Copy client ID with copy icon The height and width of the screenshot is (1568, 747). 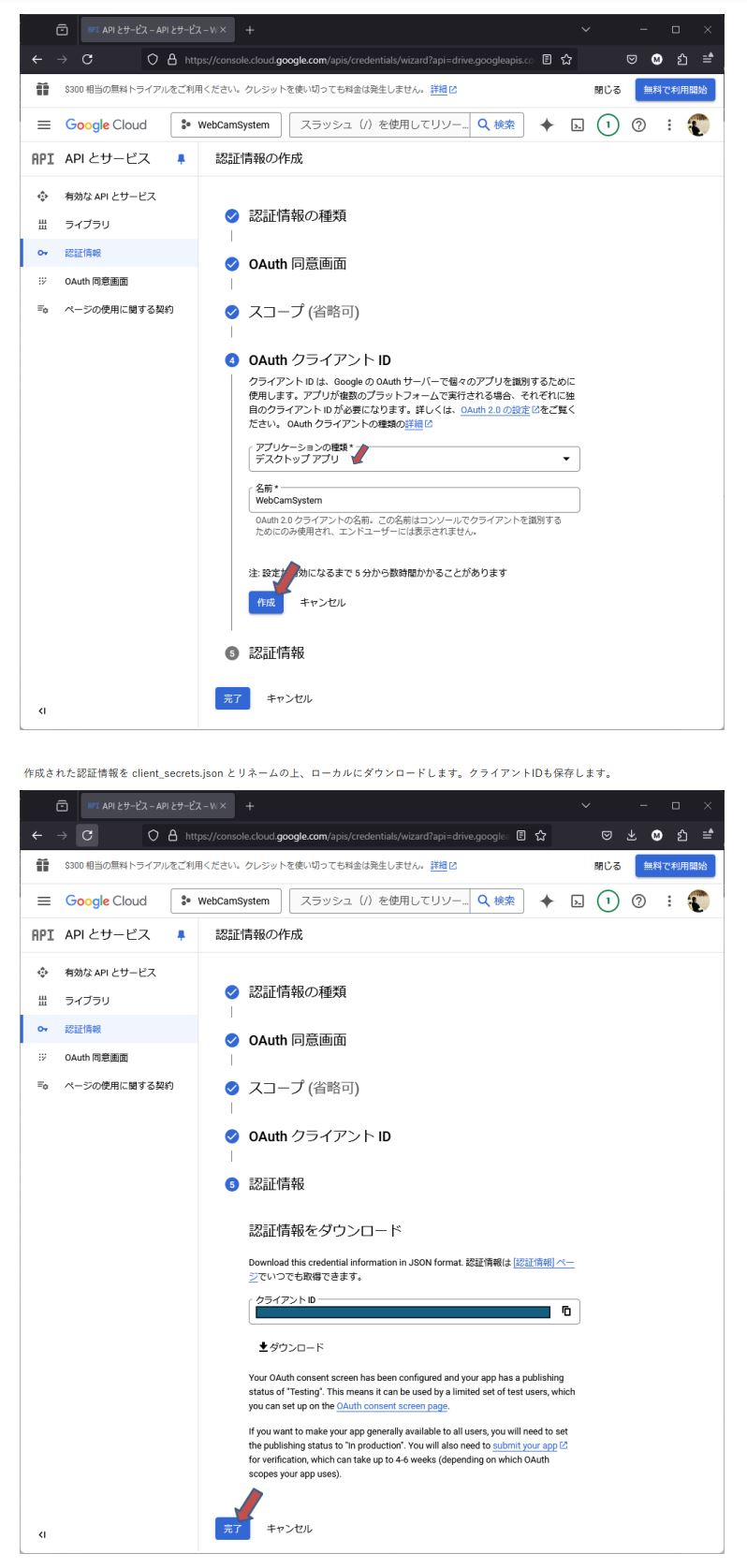(x=566, y=1311)
